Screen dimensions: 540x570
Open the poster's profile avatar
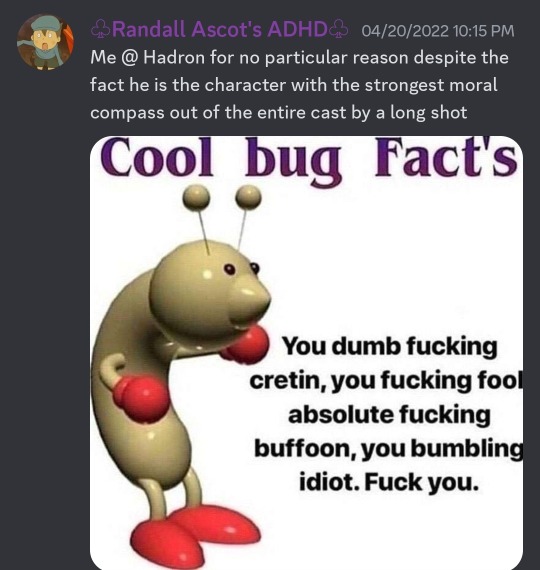(x=45, y=42)
